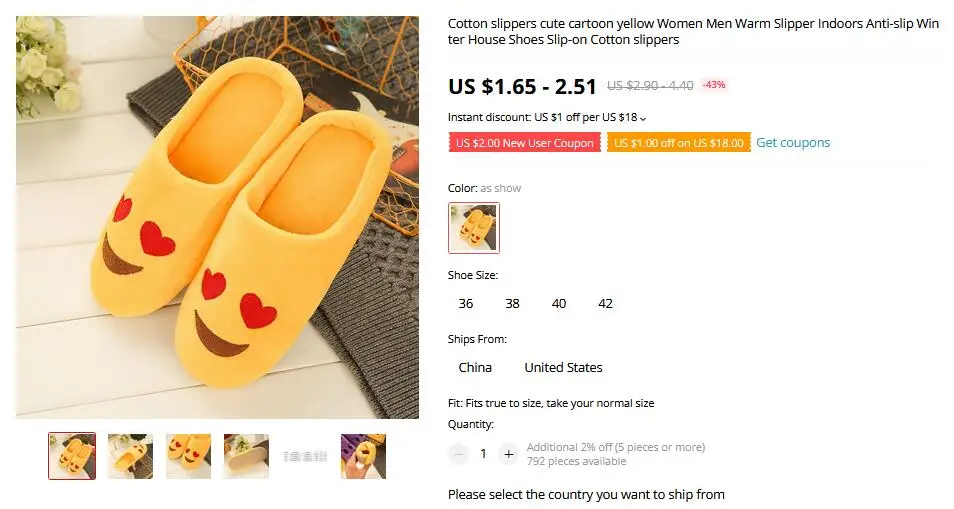Open the Get coupons link
This screenshot has height=509, width=954.
click(x=793, y=142)
